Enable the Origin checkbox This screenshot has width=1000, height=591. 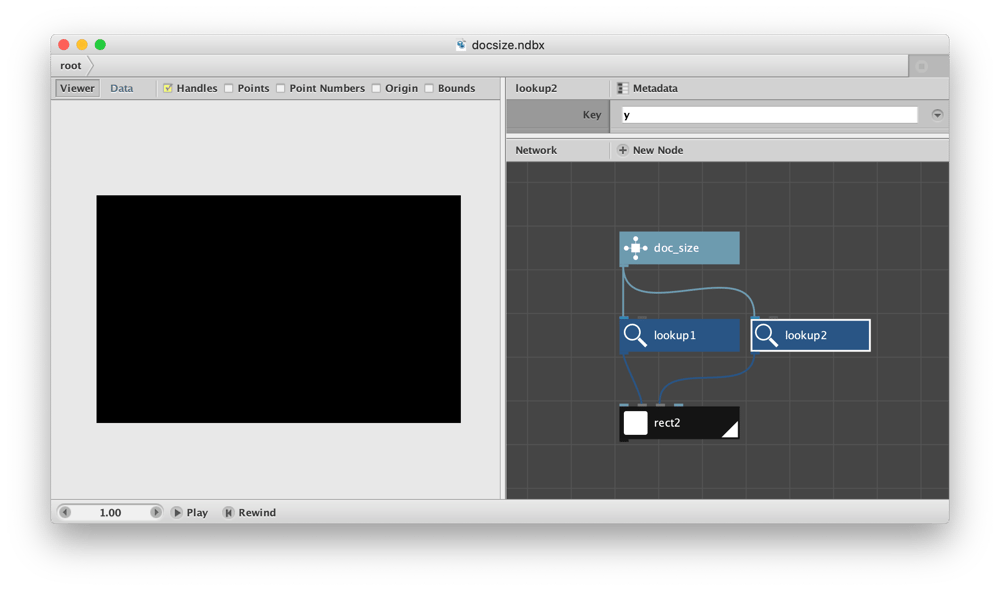(x=376, y=88)
